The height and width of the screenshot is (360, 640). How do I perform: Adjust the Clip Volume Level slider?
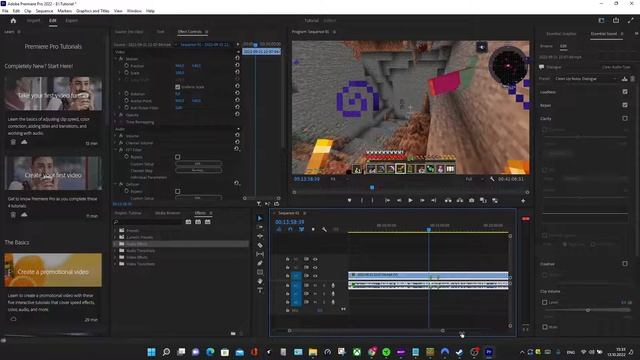click(588, 310)
